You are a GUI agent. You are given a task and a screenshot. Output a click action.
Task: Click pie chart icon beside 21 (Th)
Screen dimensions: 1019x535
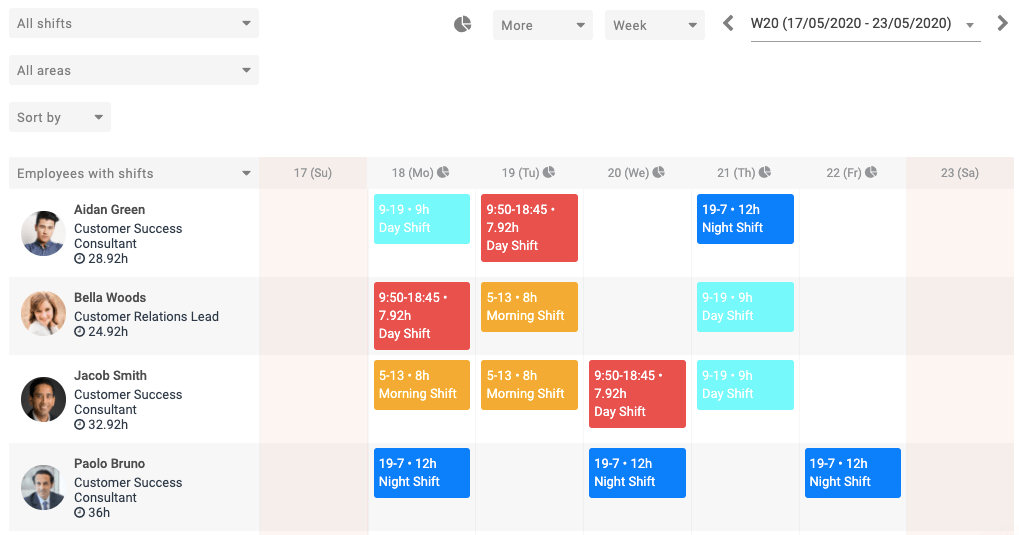click(765, 172)
